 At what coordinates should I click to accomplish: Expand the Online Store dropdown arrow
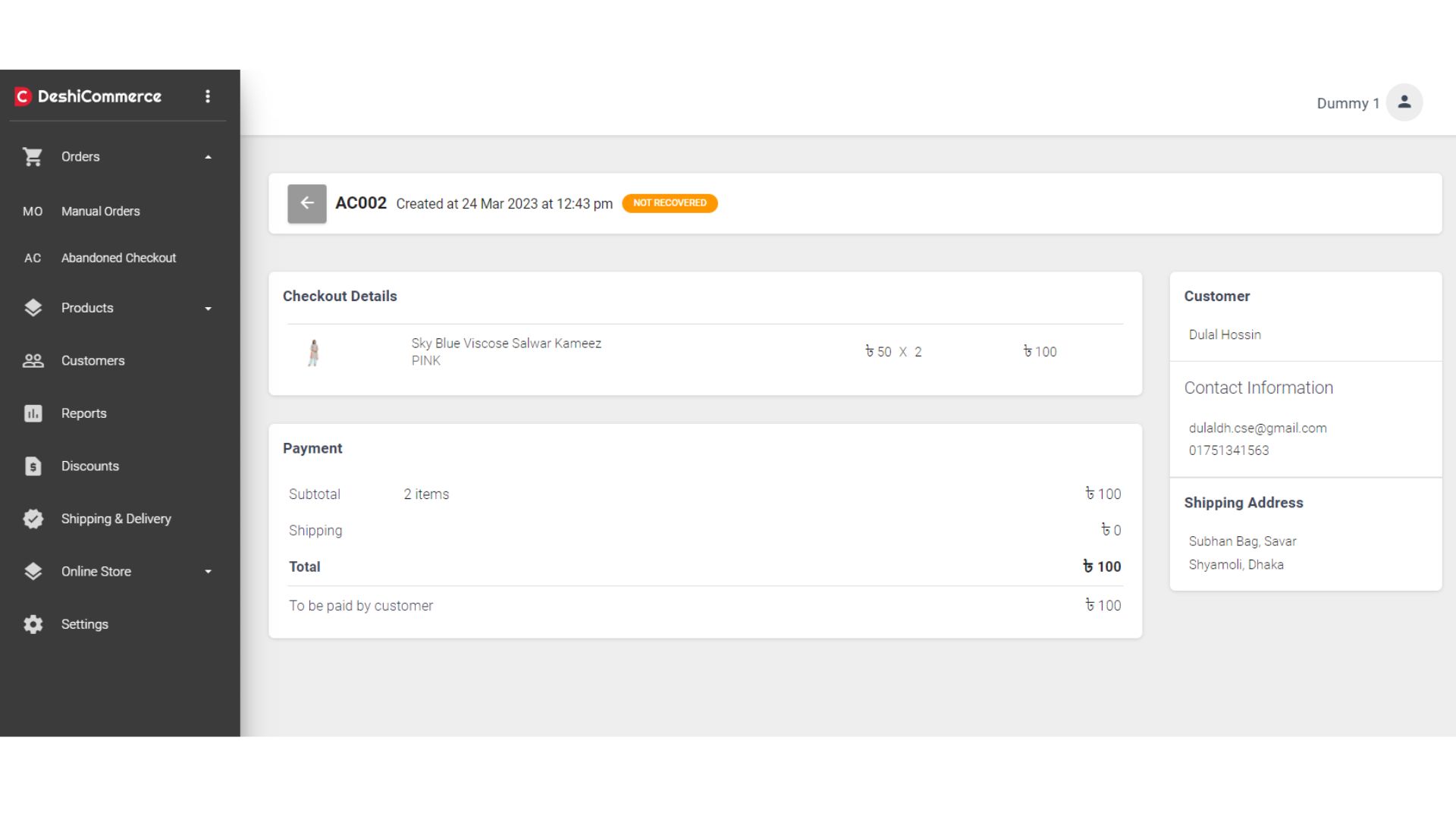(x=208, y=572)
